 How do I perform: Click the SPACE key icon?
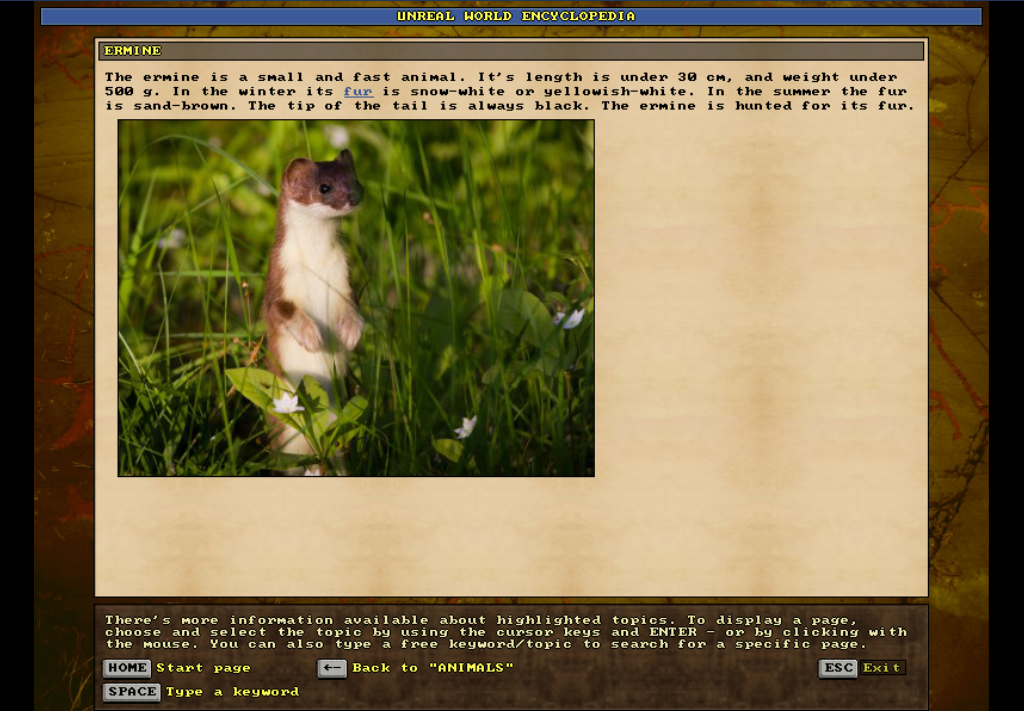[x=132, y=692]
